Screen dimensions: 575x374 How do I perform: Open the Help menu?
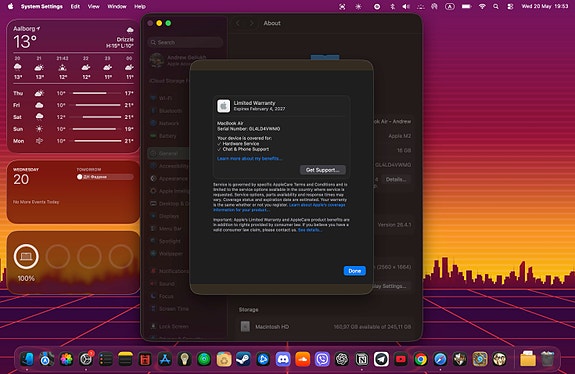click(x=140, y=6)
